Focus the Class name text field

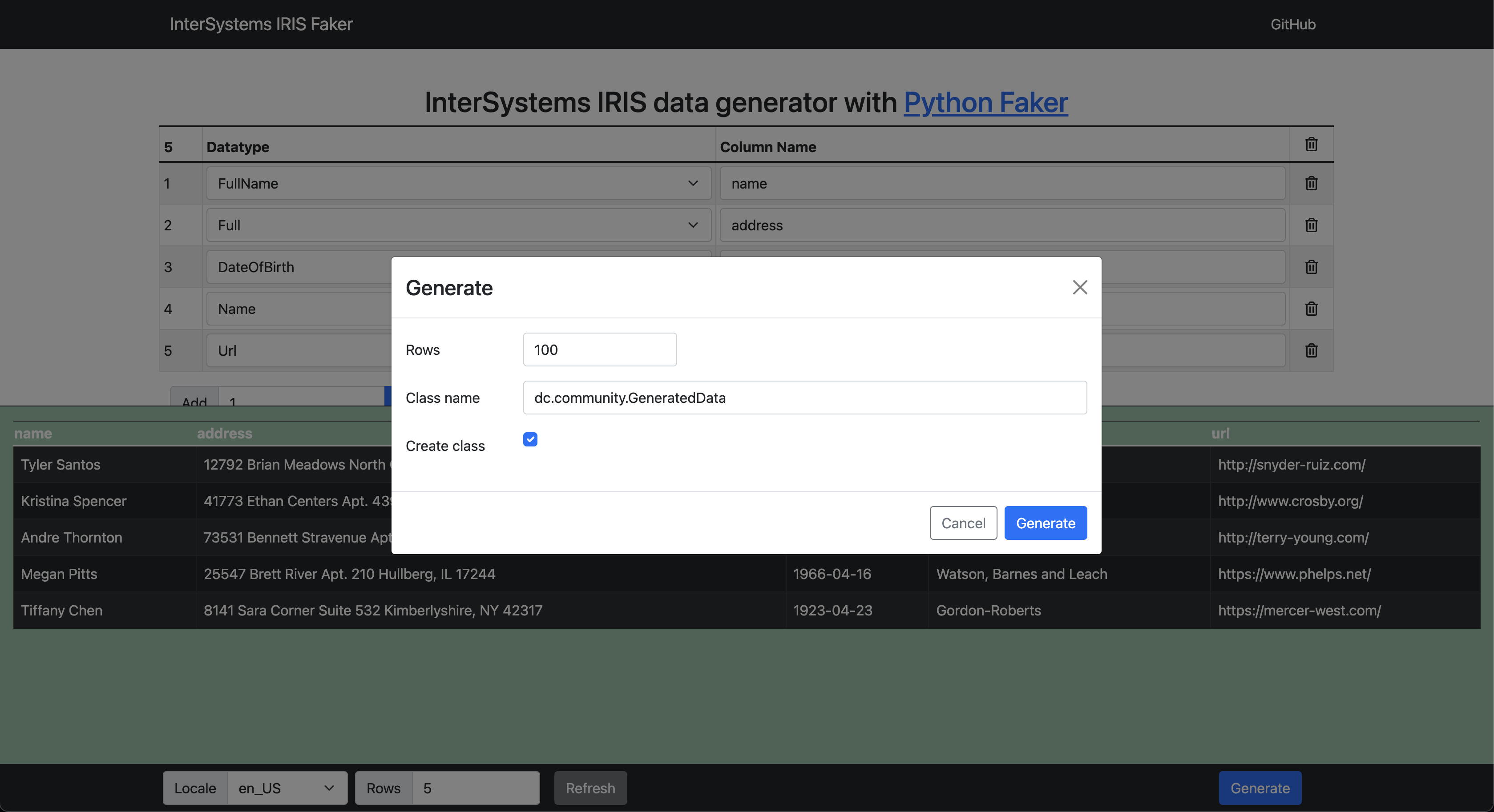tap(804, 398)
